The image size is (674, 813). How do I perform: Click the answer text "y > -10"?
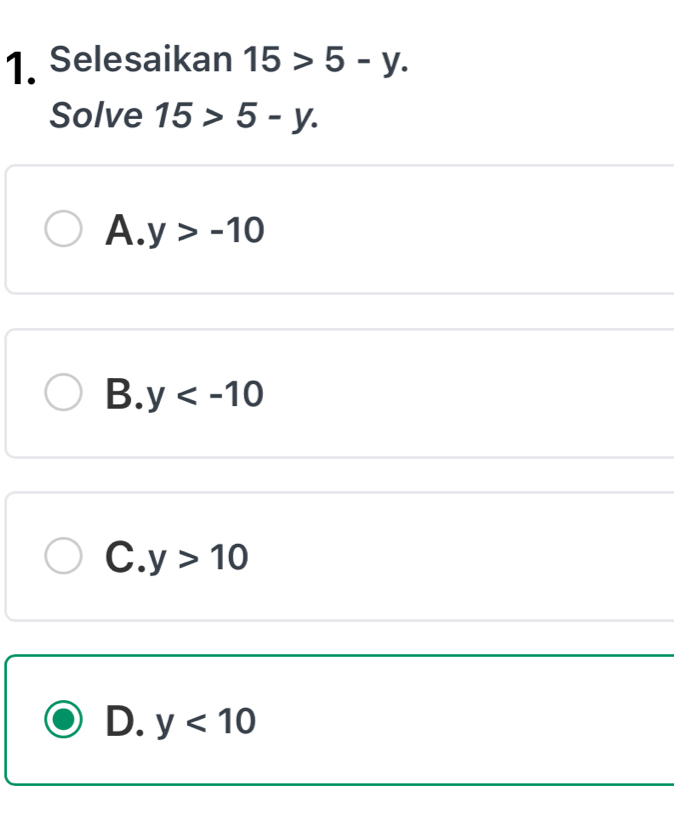pos(206,231)
